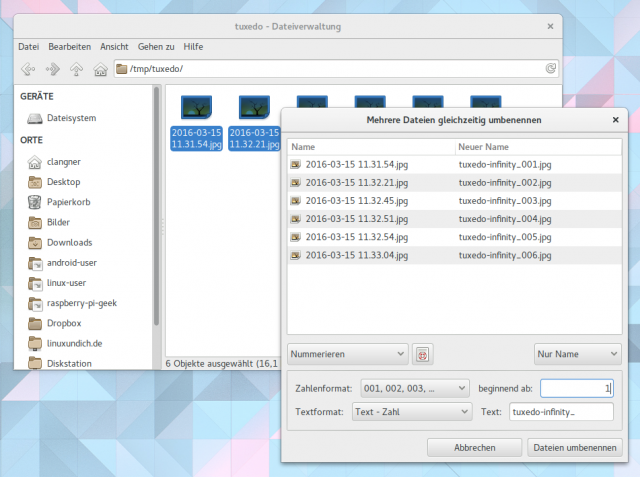Click the Dateien umbenennen button
The width and height of the screenshot is (640, 477).
click(x=574, y=448)
